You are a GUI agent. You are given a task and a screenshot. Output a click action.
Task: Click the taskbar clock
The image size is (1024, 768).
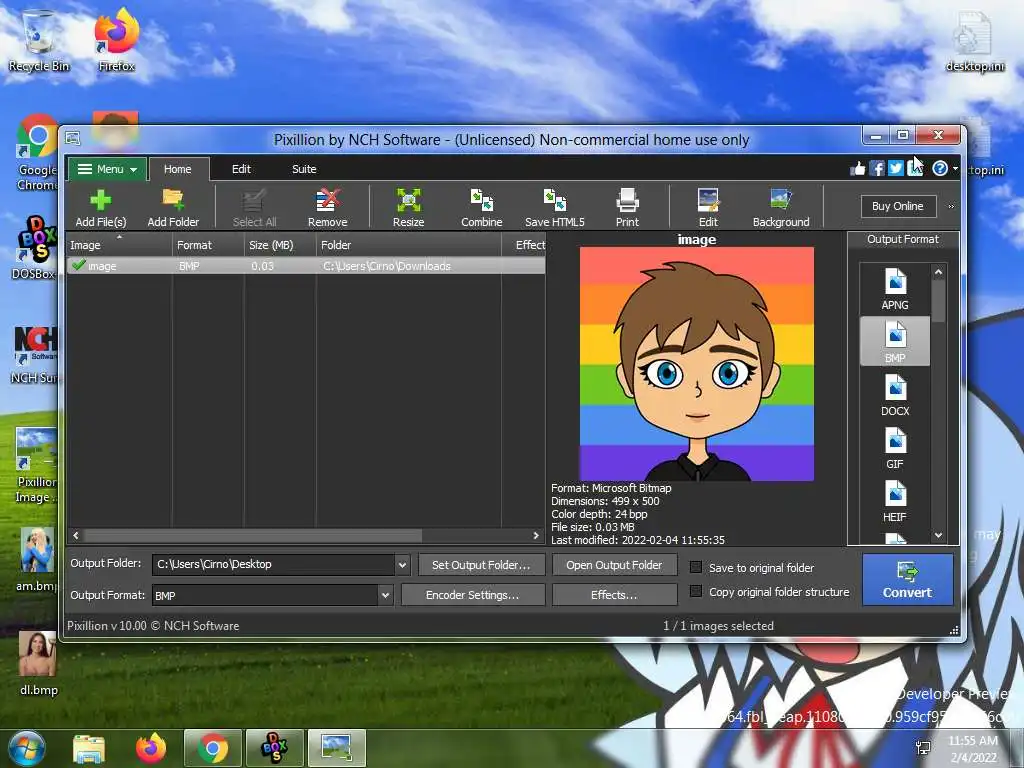click(x=973, y=748)
